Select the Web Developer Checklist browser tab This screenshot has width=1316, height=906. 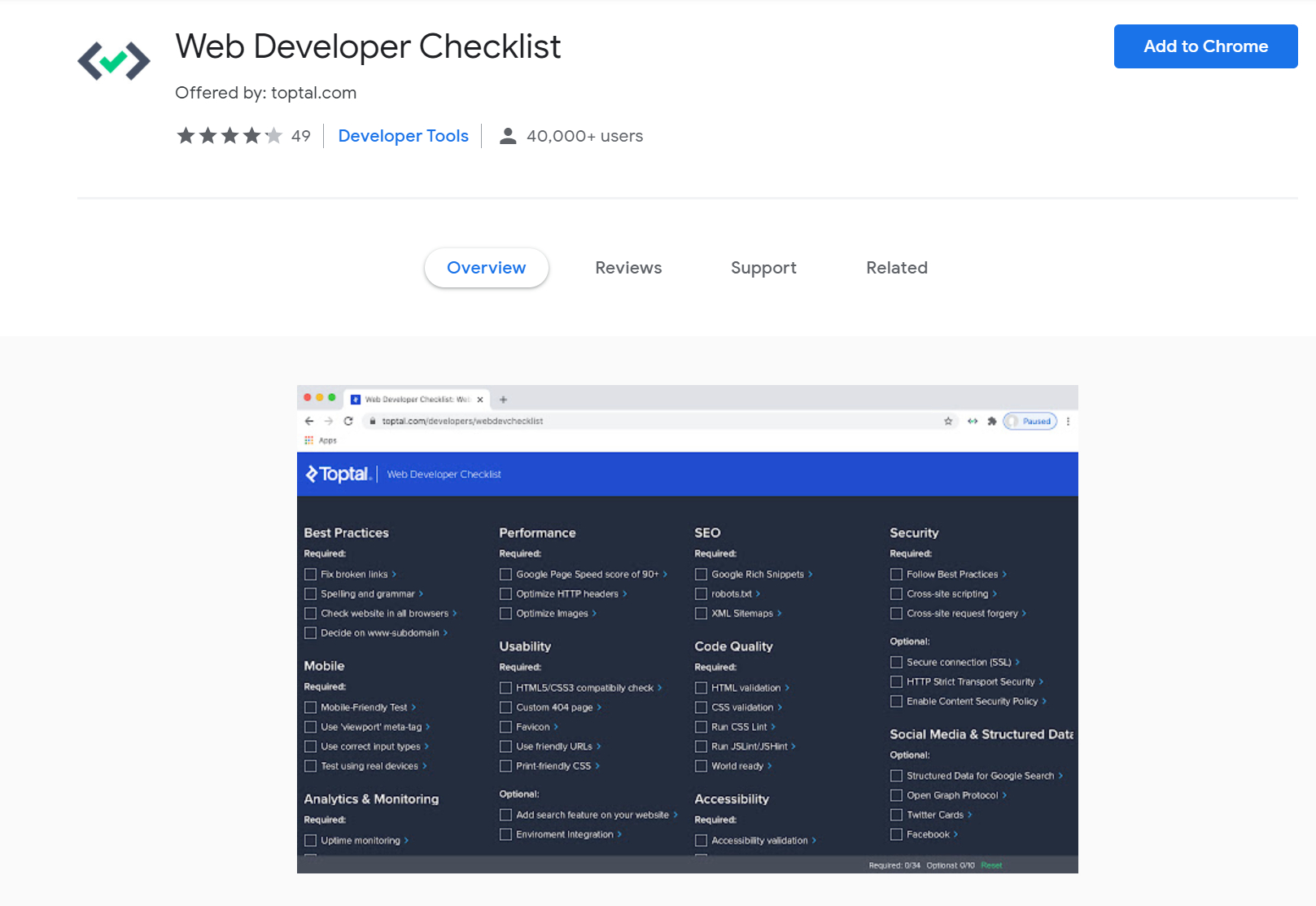click(418, 400)
